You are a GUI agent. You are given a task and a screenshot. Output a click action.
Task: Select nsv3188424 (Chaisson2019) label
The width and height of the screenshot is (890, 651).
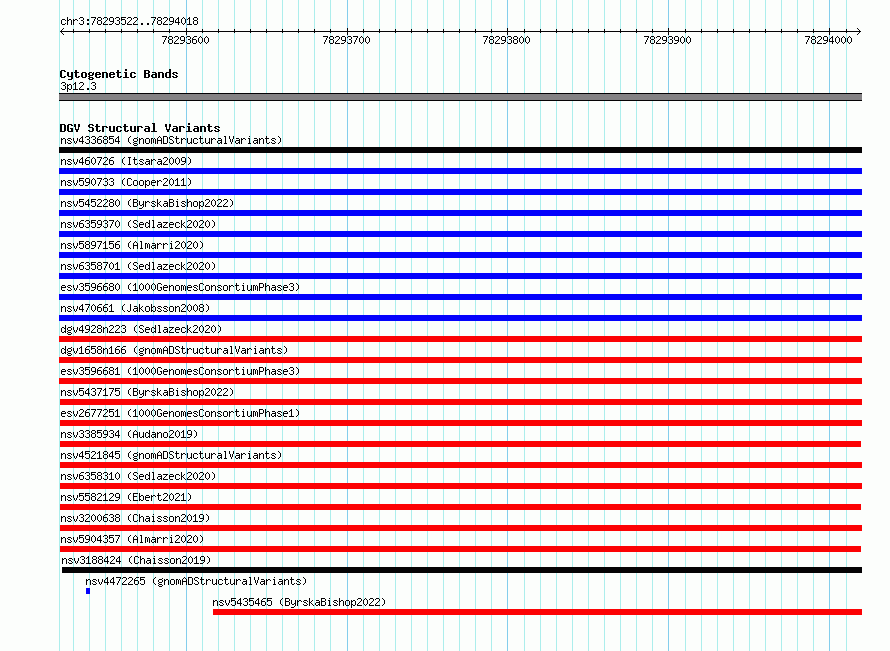[136, 560]
